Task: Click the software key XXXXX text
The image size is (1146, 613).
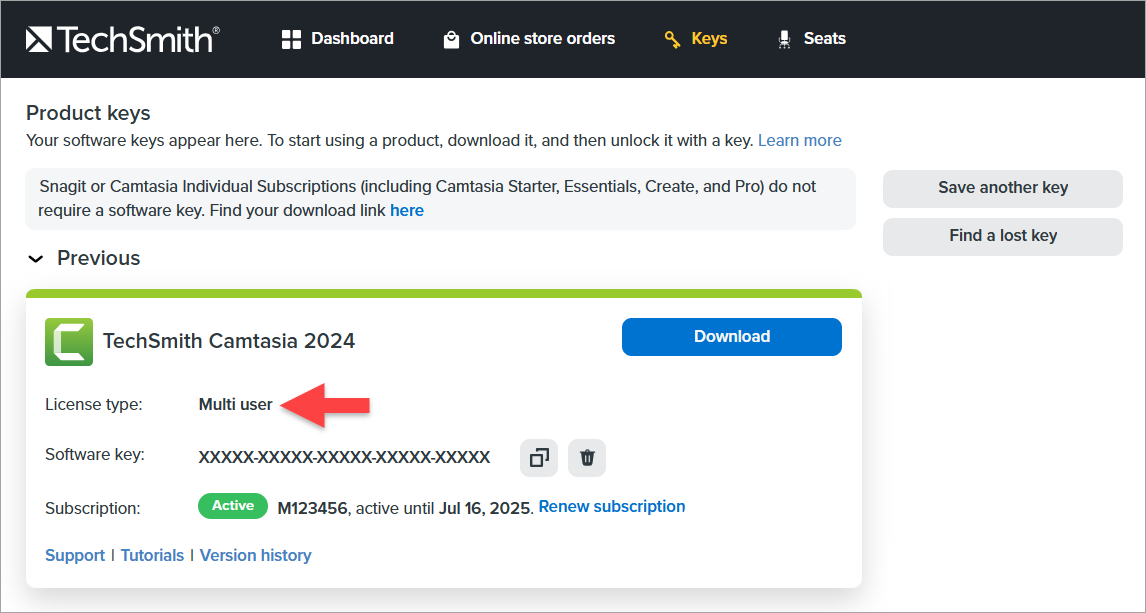Action: pos(344,458)
